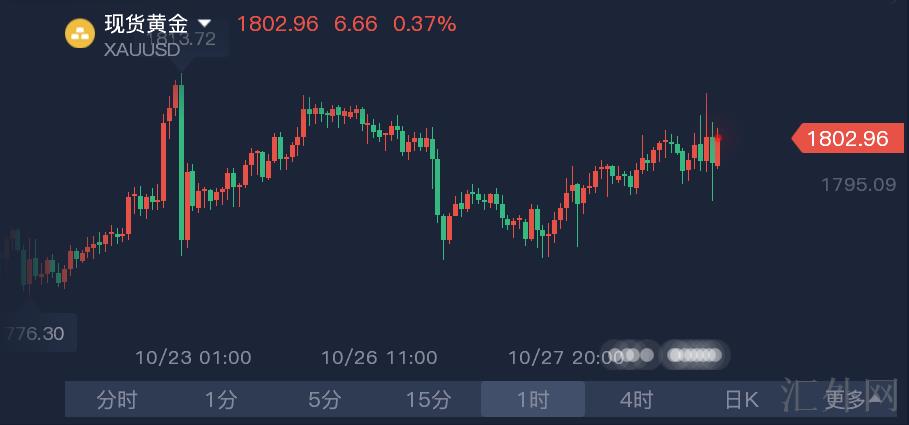Click the 1795.09 price axis label
This screenshot has height=425, width=909.
[x=855, y=185]
